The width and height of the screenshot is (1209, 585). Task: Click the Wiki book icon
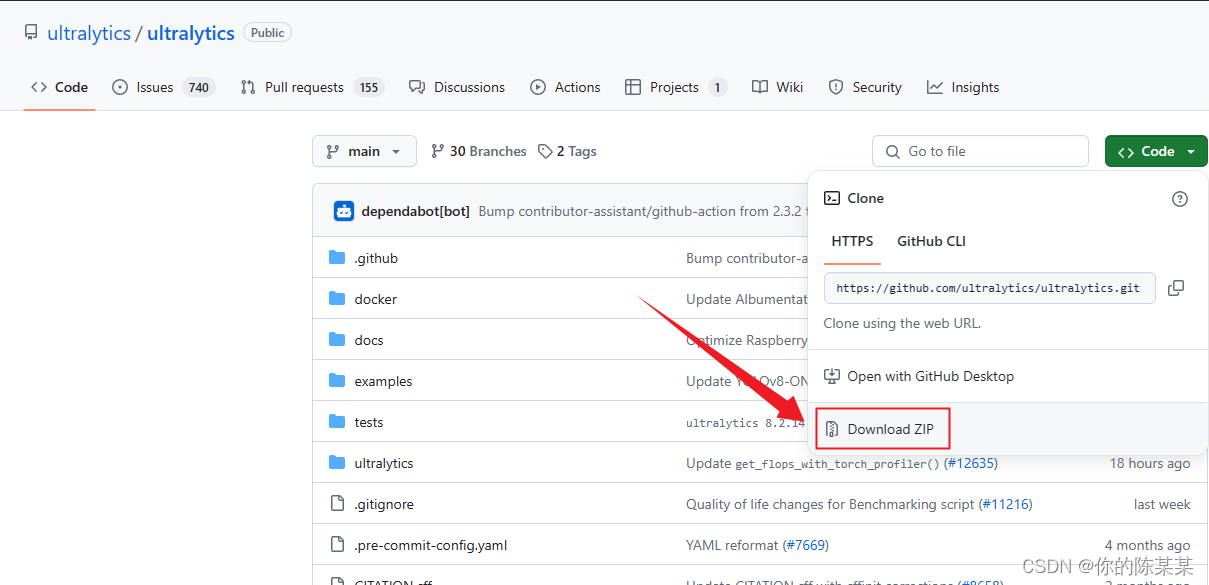tap(760, 87)
